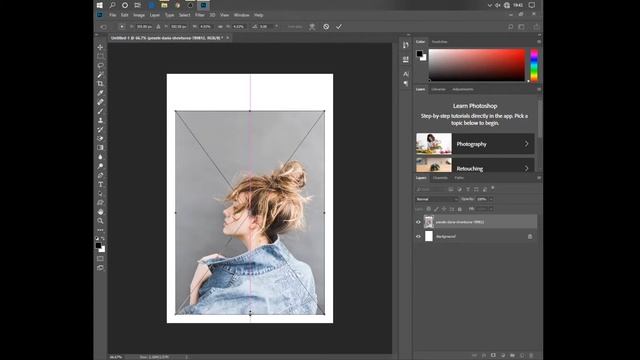Switch to the Adjustments tab
Image resolution: width=640 pixels, height=360 pixels.
[463, 89]
